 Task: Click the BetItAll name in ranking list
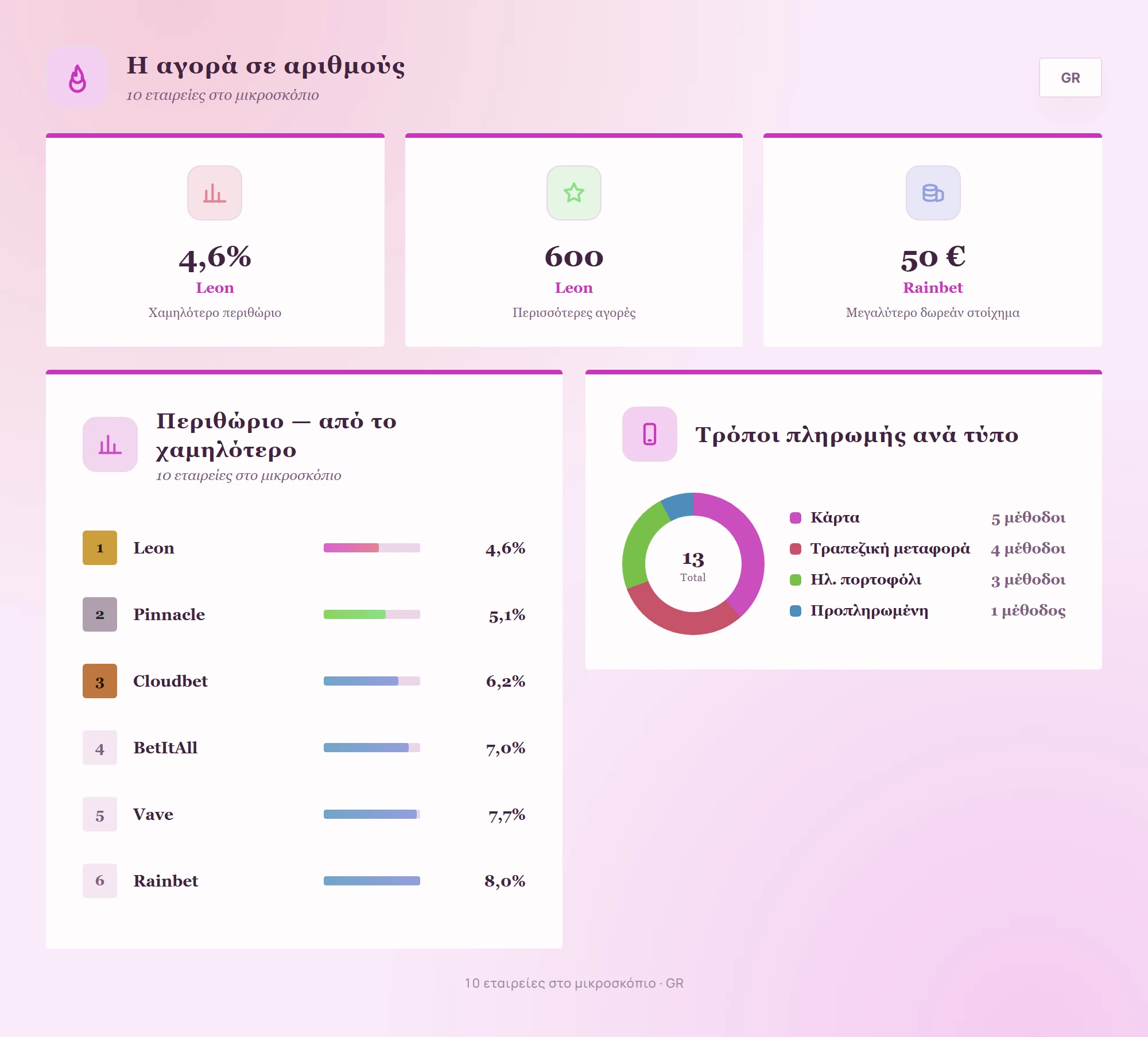[165, 748]
